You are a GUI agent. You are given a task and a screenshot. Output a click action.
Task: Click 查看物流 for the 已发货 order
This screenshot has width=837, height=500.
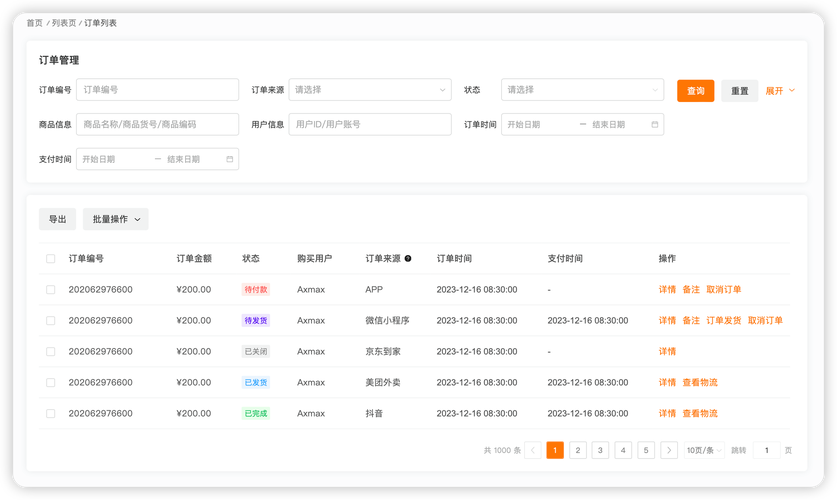[700, 383]
